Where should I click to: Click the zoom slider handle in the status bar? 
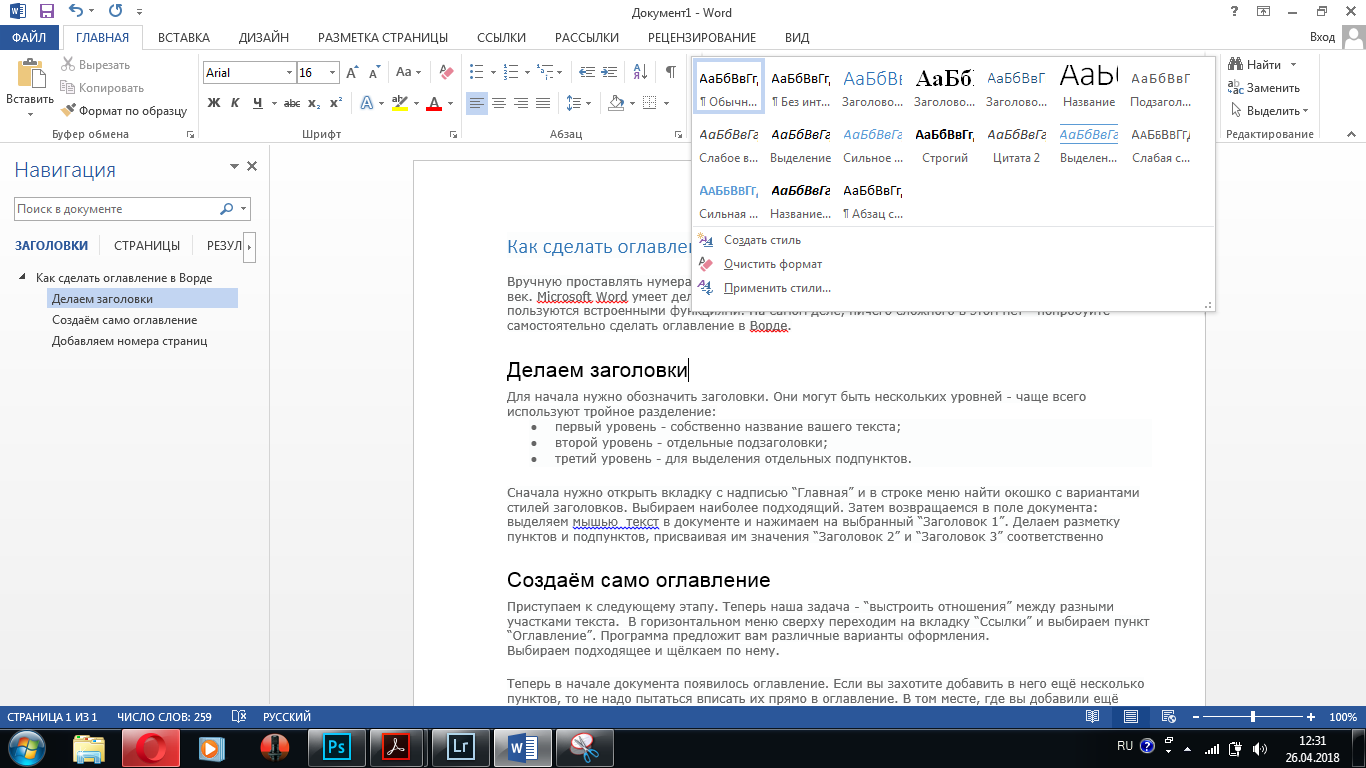(x=1252, y=717)
